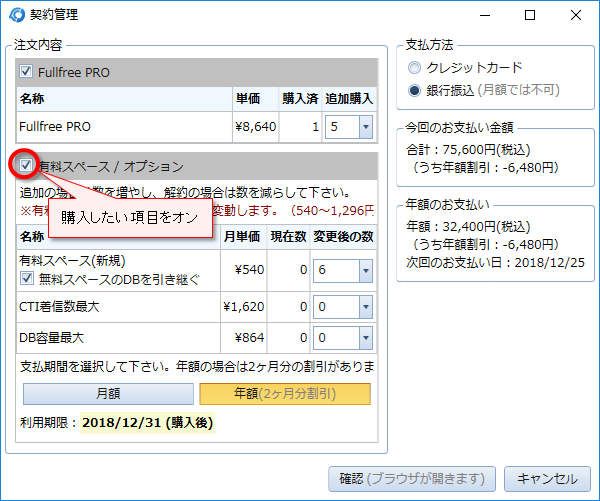Click 次回のお支払い日：2018/12/25 text
Image resolution: width=600 pixels, height=501 pixels.
point(496,263)
